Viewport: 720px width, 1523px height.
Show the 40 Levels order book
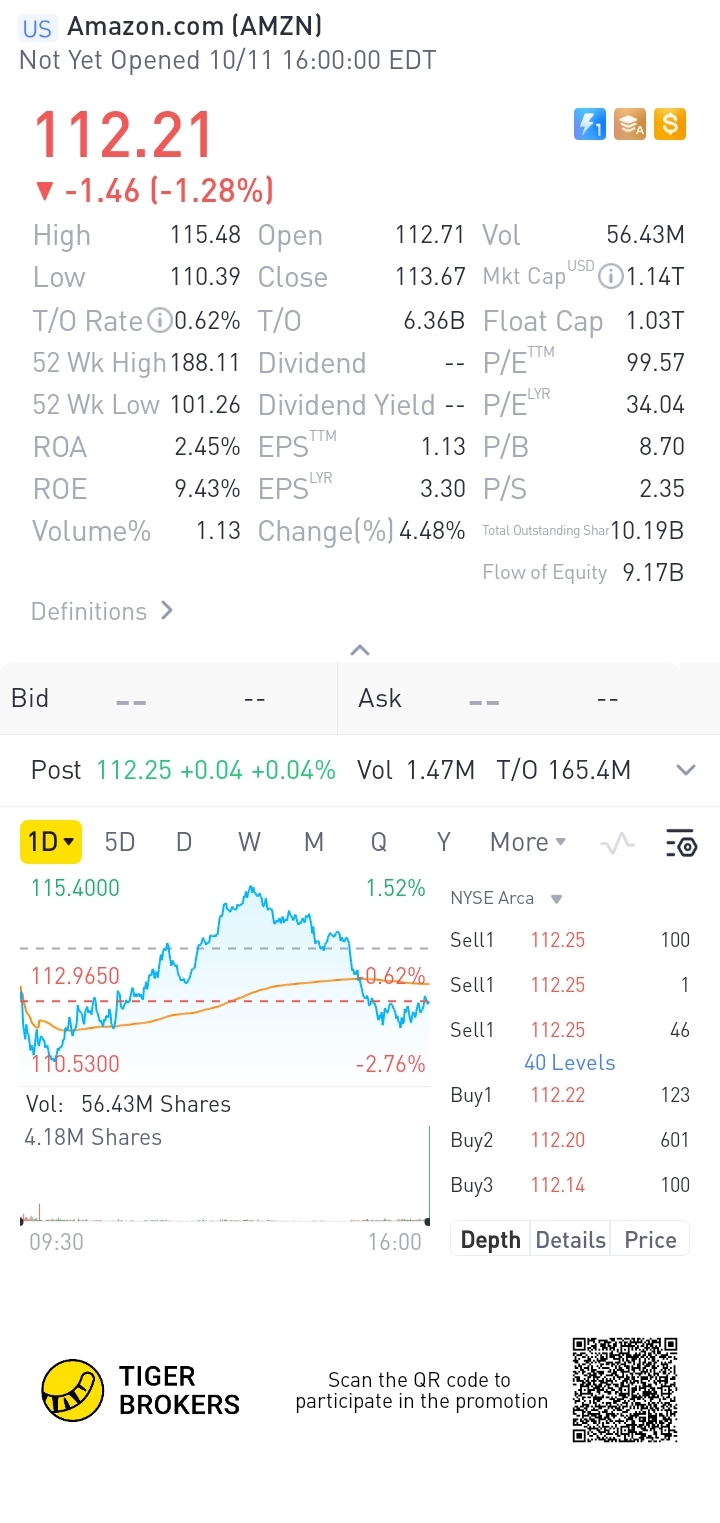(x=569, y=1063)
